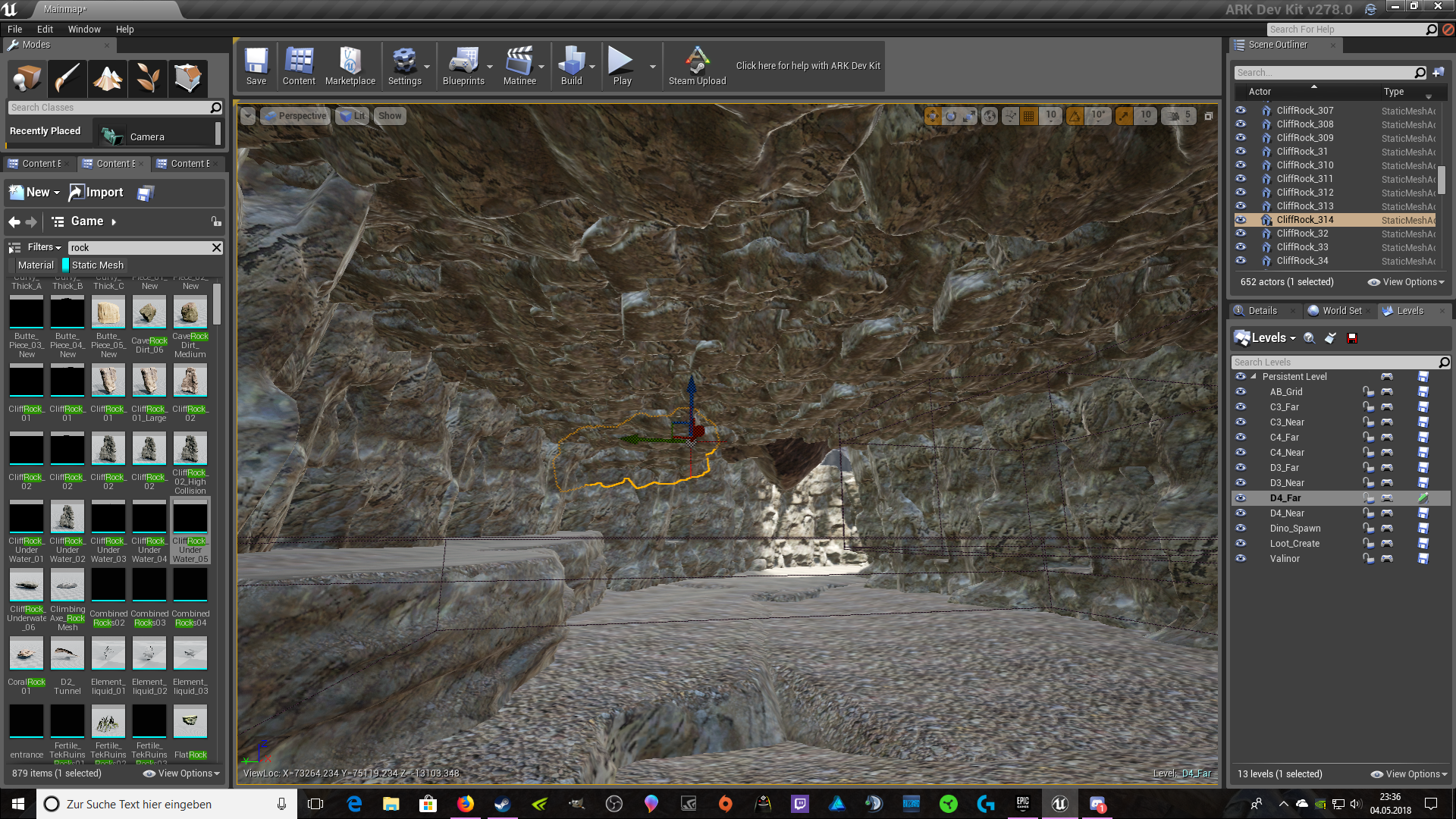Open Blueprints from the toolbar
Viewport: 1456px width, 819px height.
tap(463, 67)
